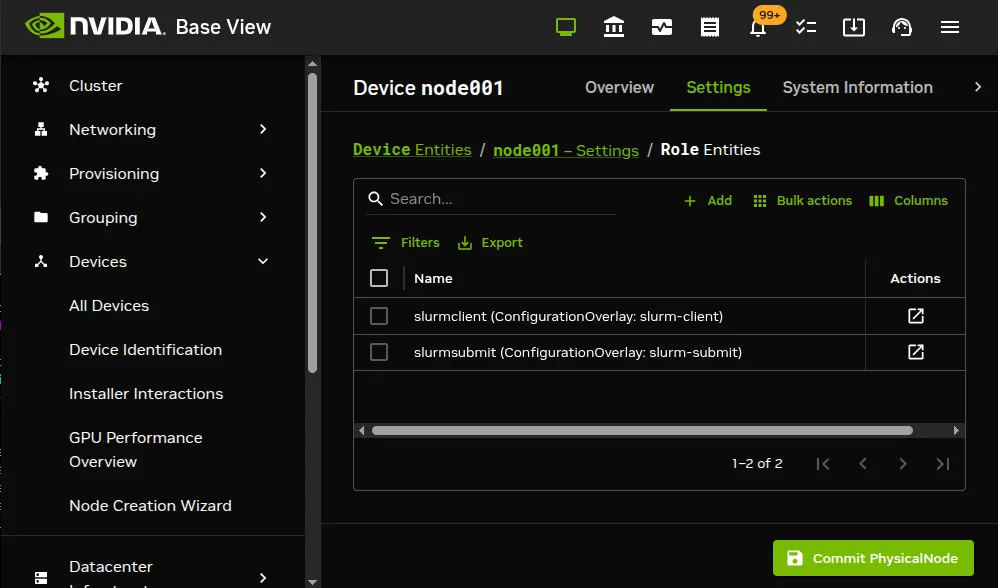The image size is (998, 588).
Task: Click the Name column header
Action: point(433,278)
